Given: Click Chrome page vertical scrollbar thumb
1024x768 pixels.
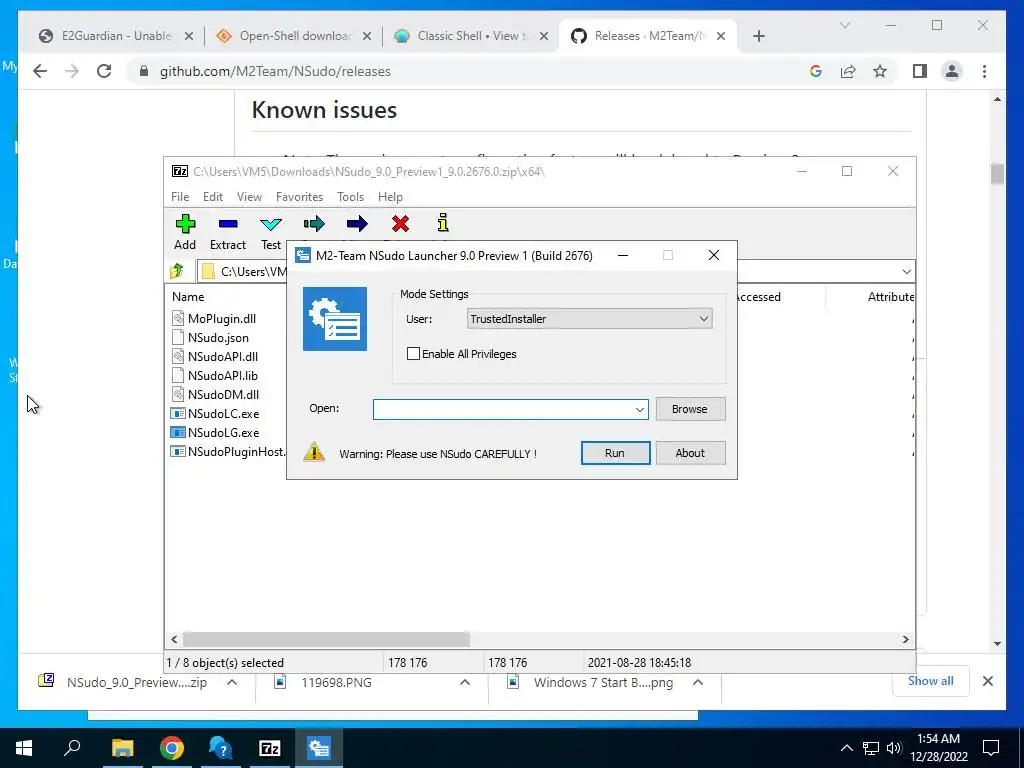Looking at the screenshot, I should tap(997, 174).
